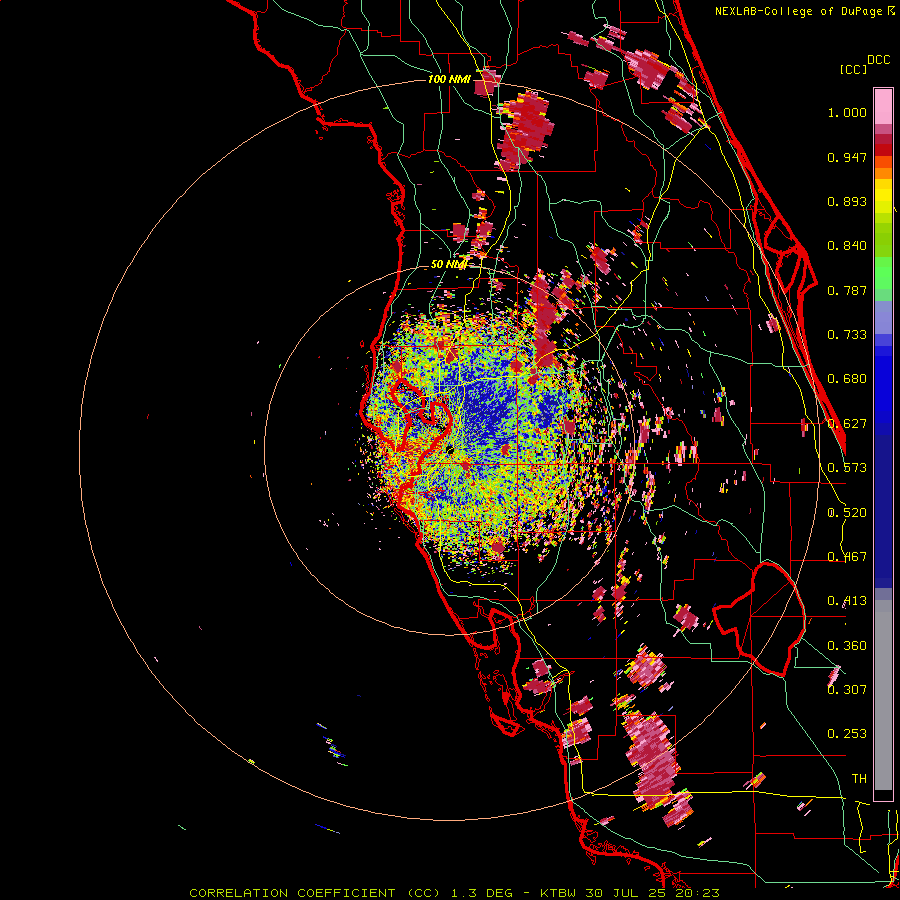Select the 0.733 scale value

[x=847, y=335]
